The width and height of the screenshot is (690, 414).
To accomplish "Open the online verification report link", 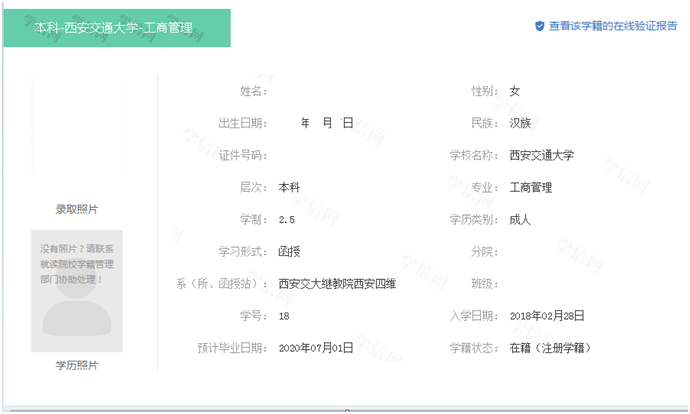I will (613, 26).
